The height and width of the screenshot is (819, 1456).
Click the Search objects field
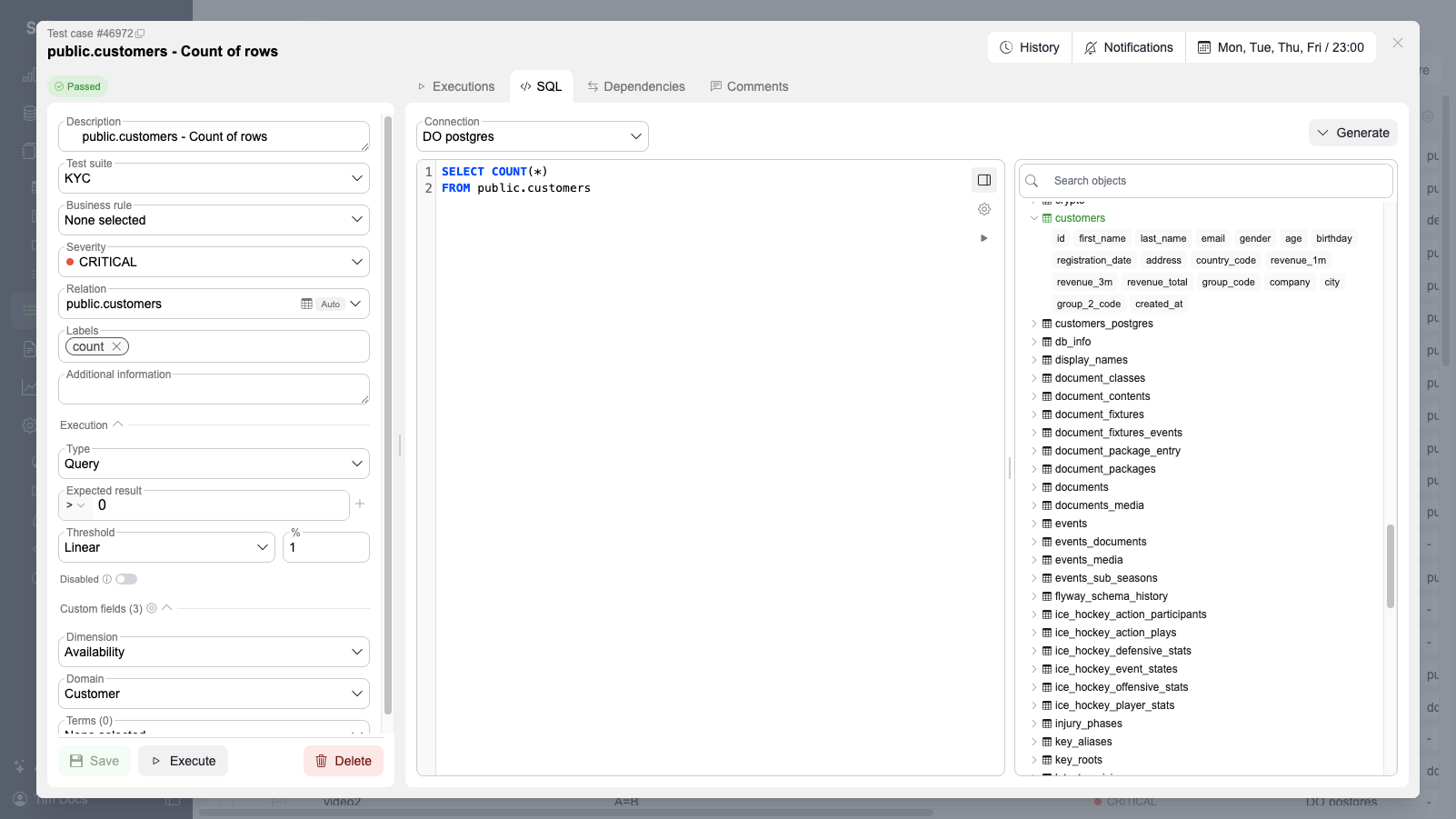(x=1206, y=181)
